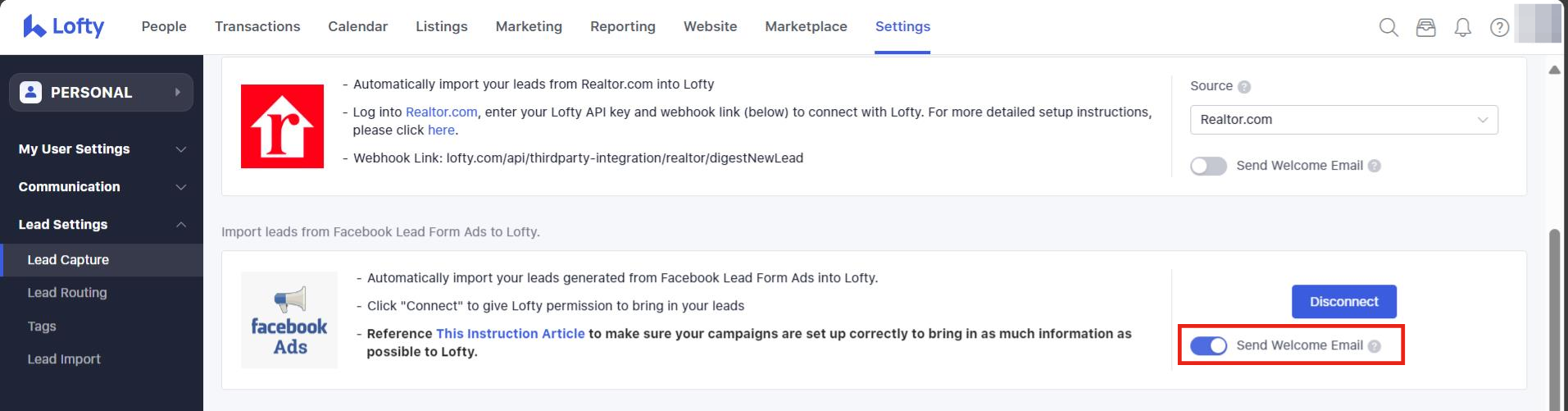1568x411 pixels.
Task: Disable Facebook Ads Send Welcome Email toggle
Action: tap(1208, 345)
